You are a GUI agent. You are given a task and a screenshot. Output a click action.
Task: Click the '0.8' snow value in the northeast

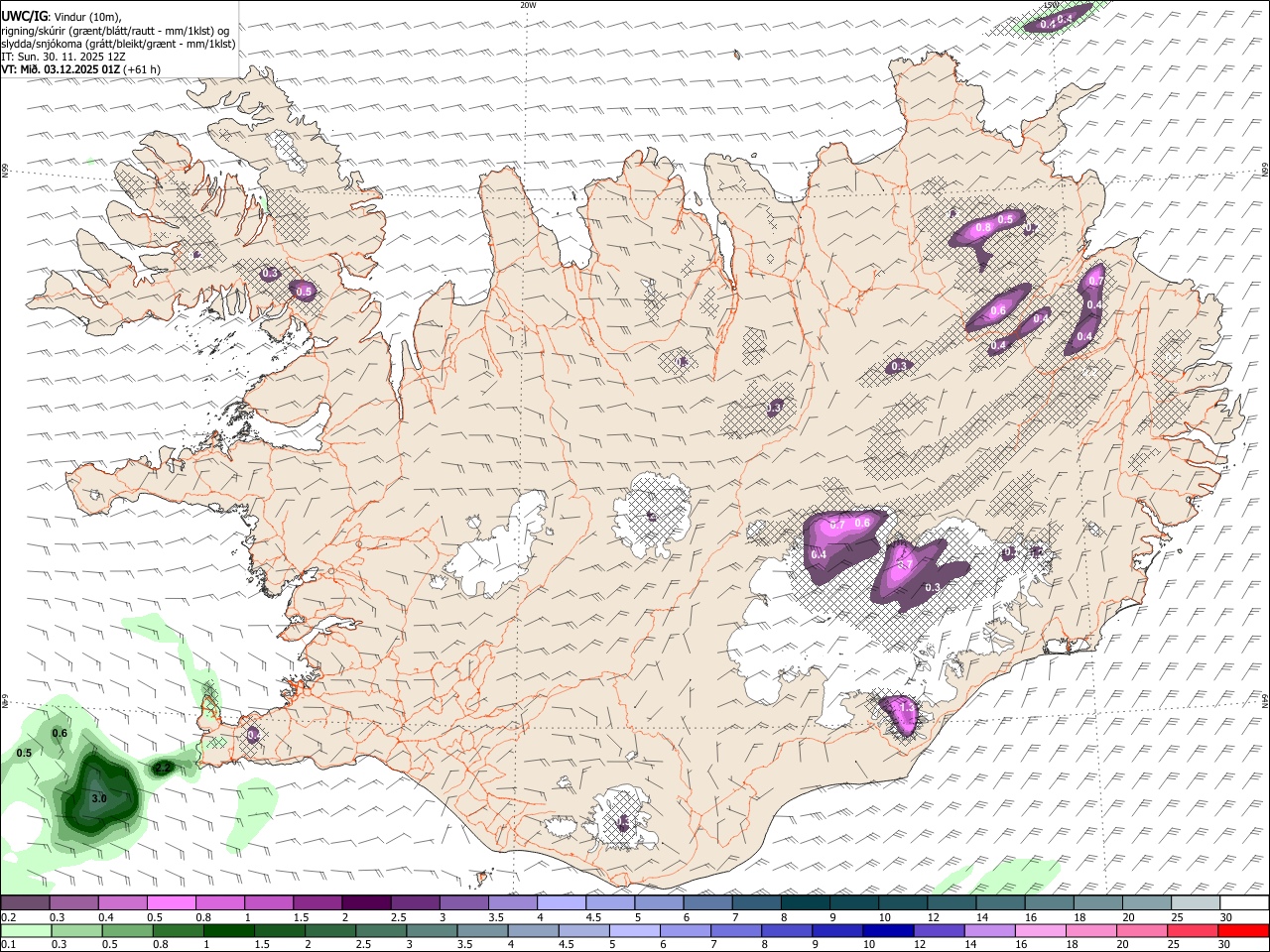coord(984,228)
